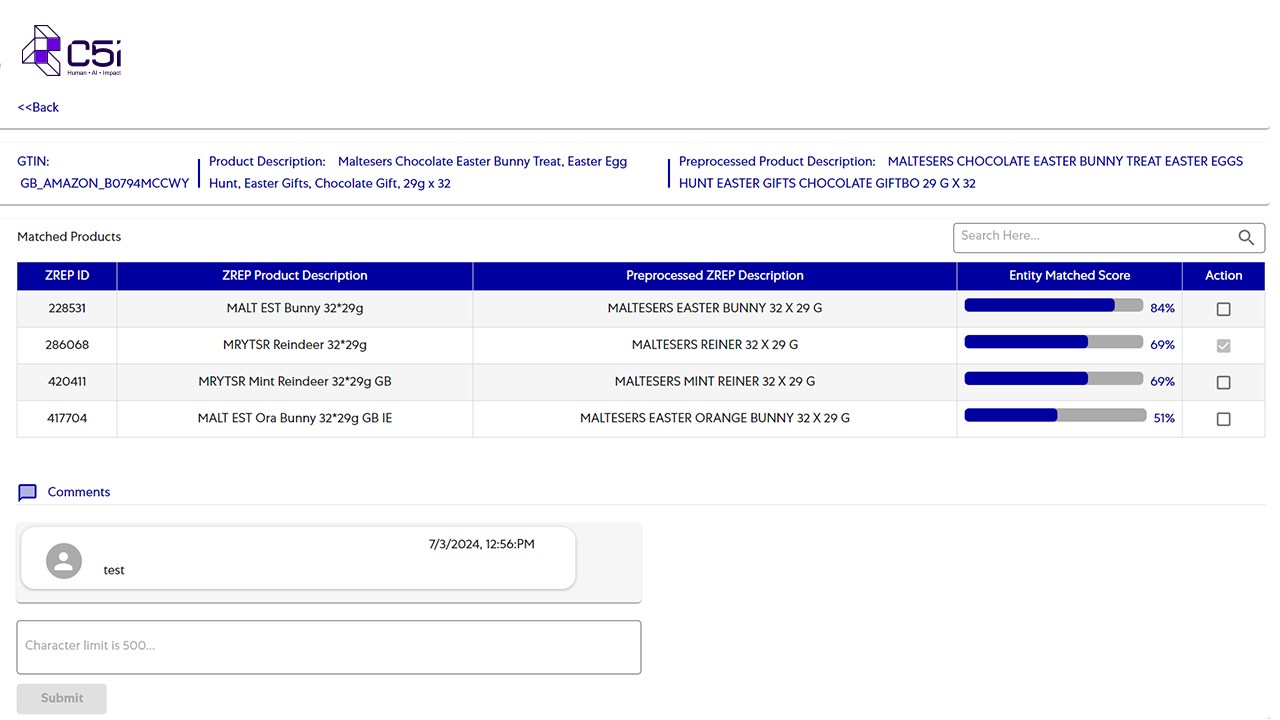Click the Action column header
The image size is (1280, 720).
[x=1224, y=276]
